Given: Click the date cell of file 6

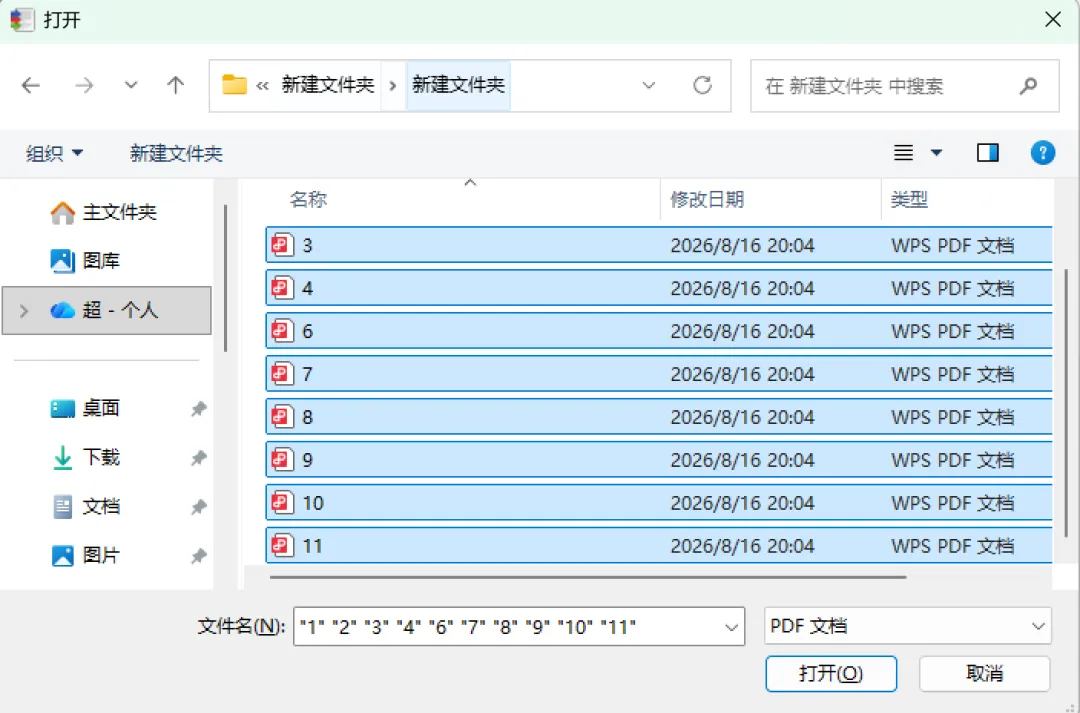Looking at the screenshot, I should [742, 331].
